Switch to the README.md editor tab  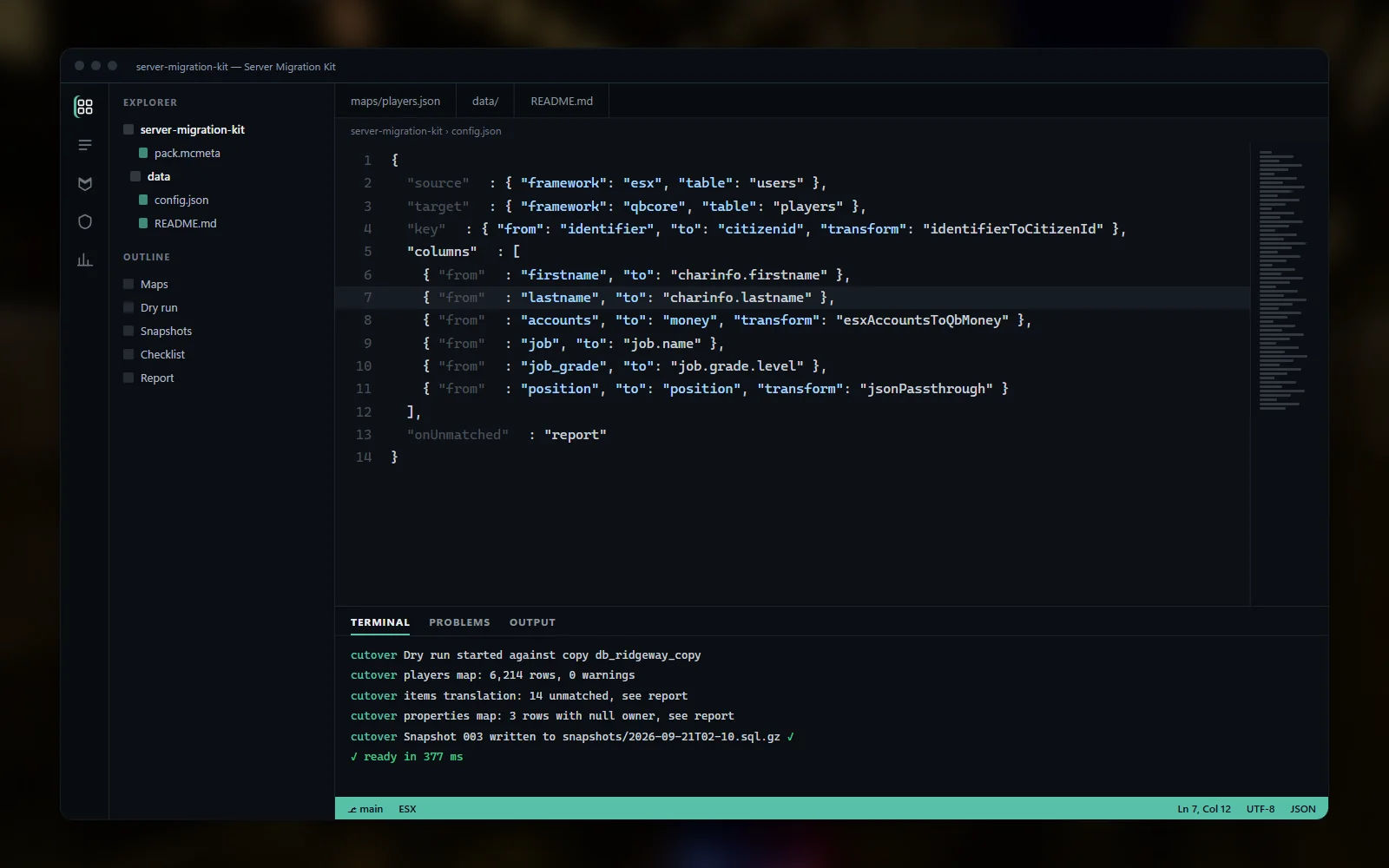[562, 101]
